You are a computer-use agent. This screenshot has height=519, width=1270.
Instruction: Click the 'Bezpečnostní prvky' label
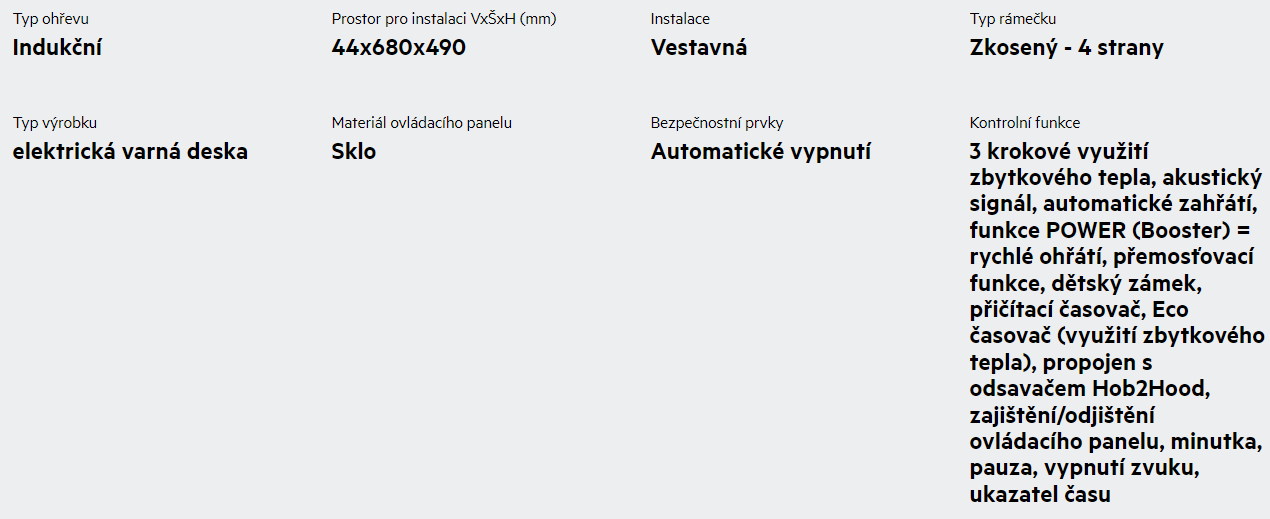717,123
